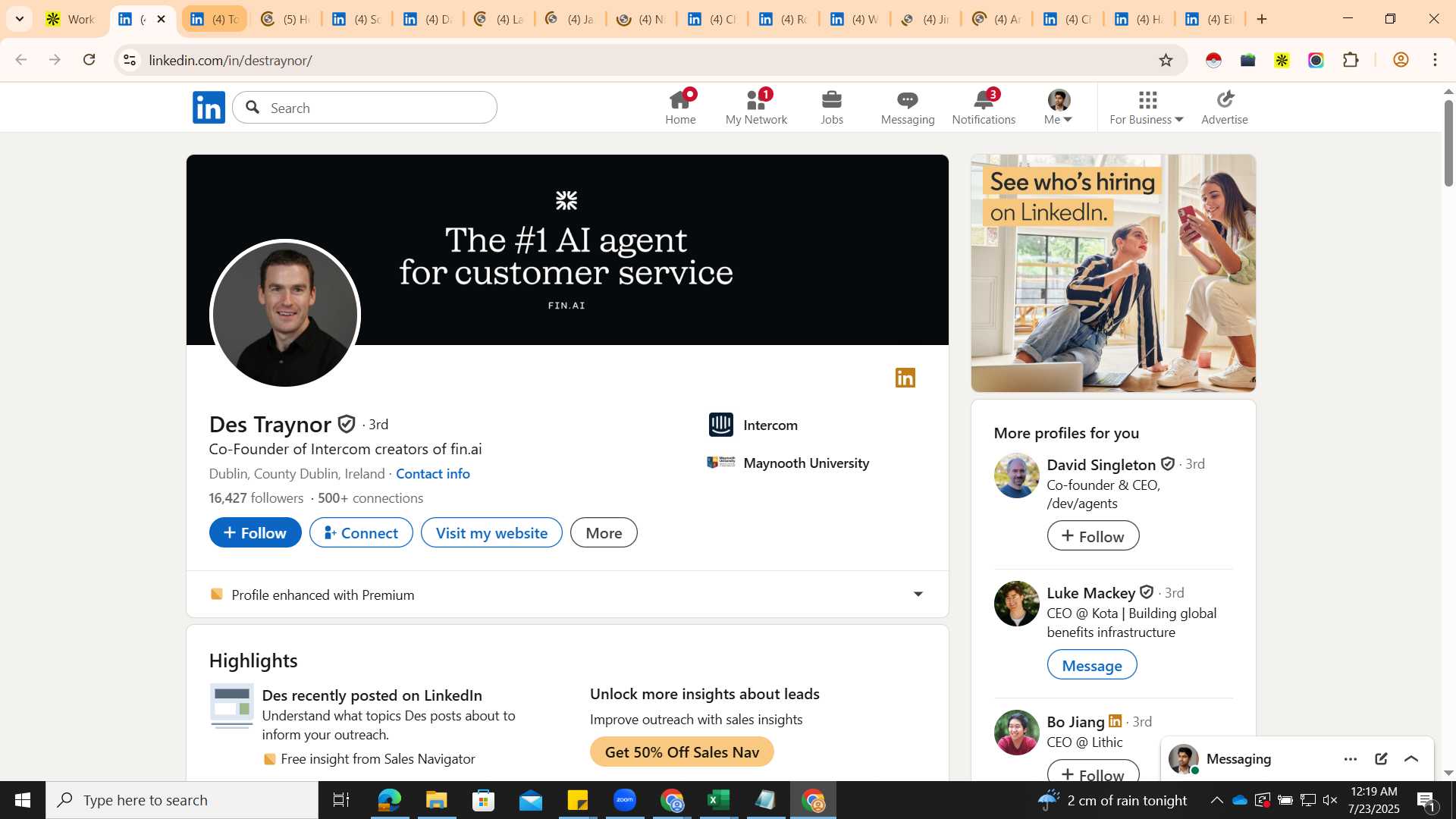Switch to the (5) H tab

point(285,19)
